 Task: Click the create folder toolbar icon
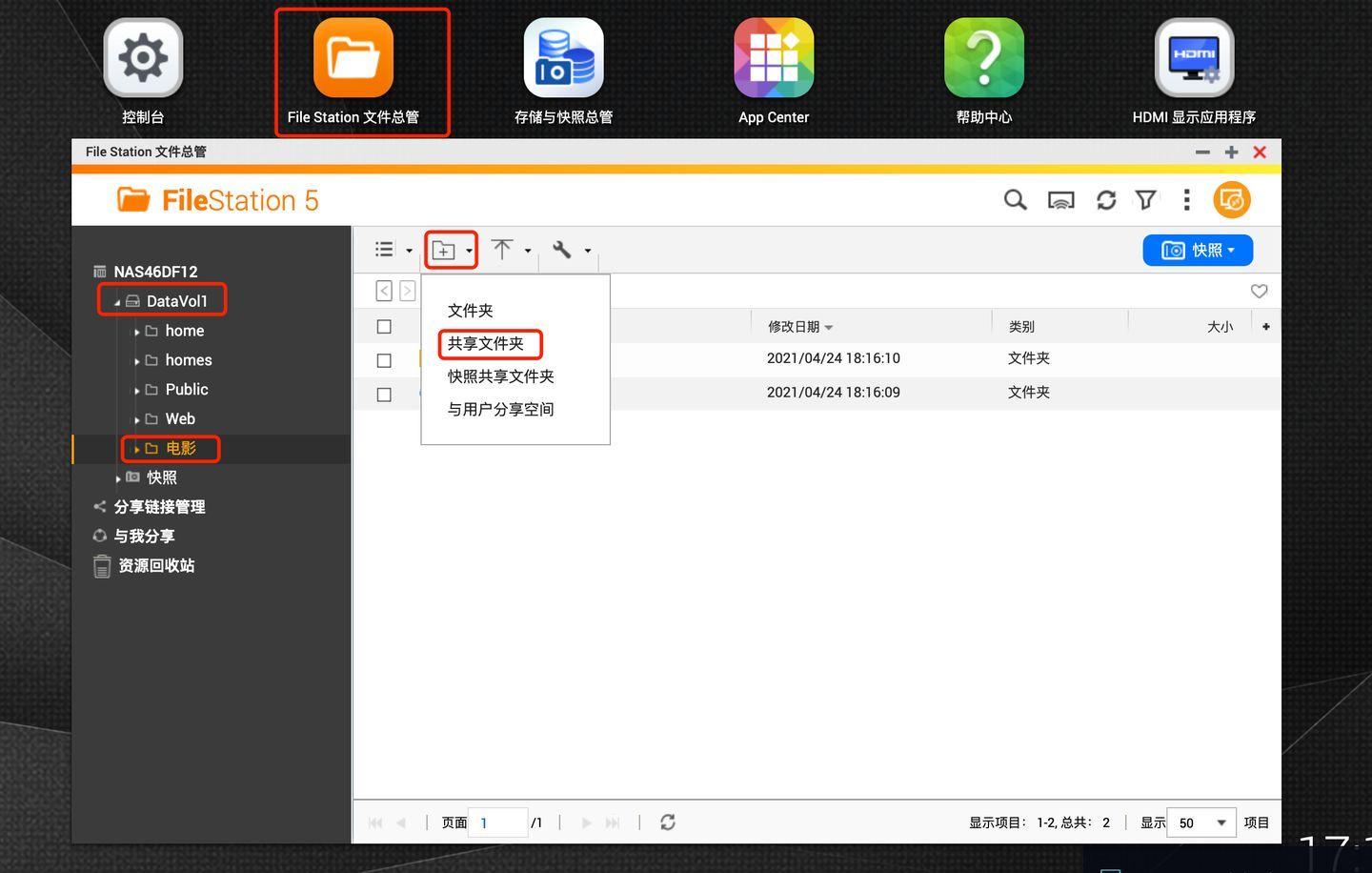[443, 251]
